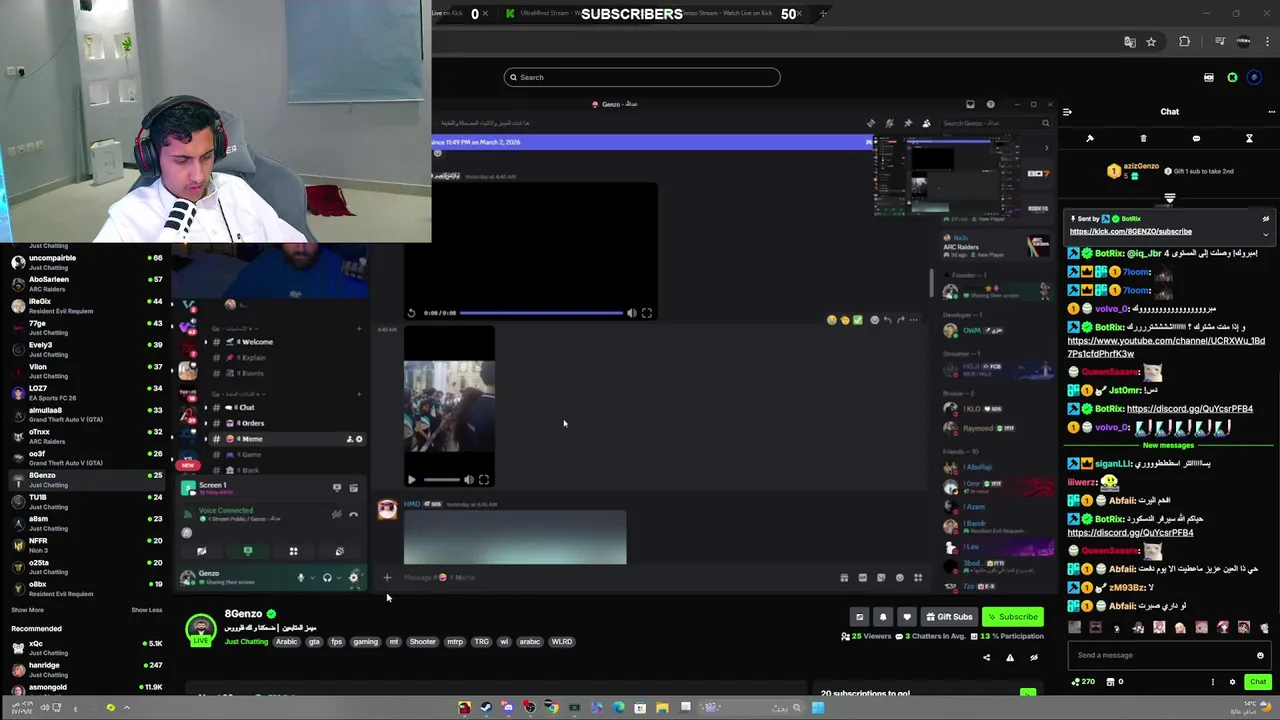Hide the pinned BotRix message
1280x720 pixels.
pos(1265,219)
